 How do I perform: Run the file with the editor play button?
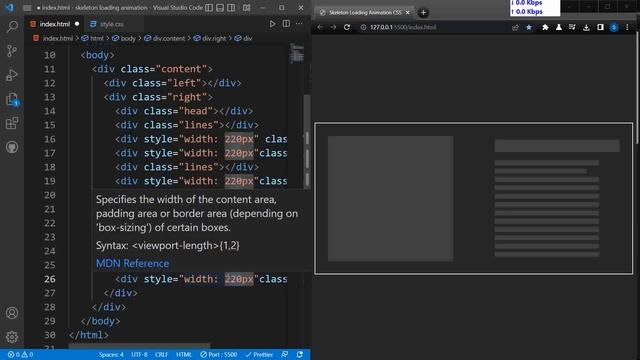click(x=272, y=24)
